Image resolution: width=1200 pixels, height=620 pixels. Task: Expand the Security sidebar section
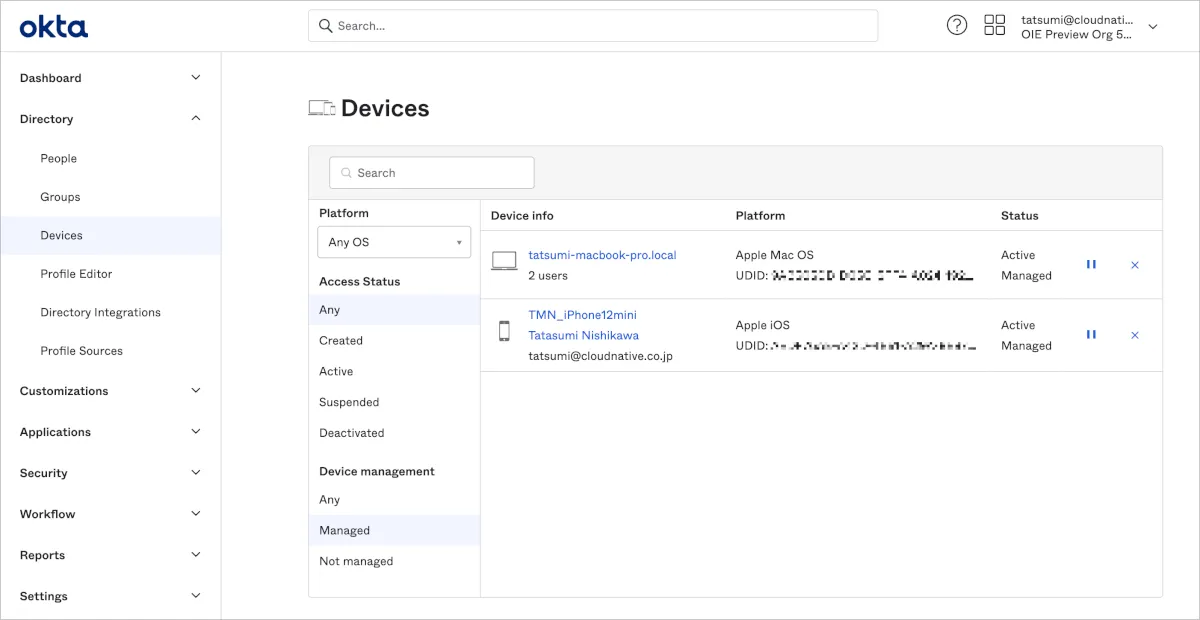coord(110,473)
